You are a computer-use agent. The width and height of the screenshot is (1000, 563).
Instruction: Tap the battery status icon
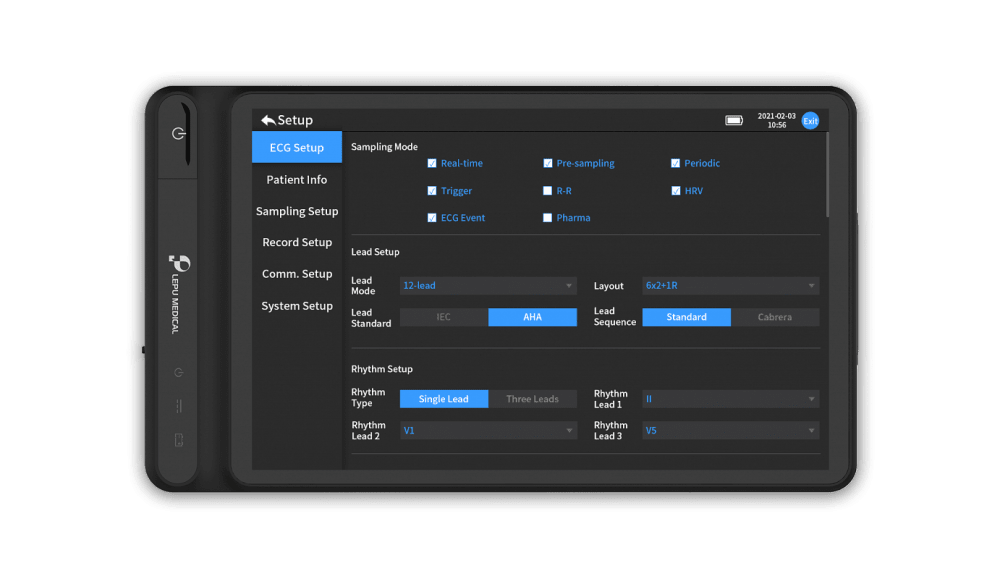(x=734, y=120)
